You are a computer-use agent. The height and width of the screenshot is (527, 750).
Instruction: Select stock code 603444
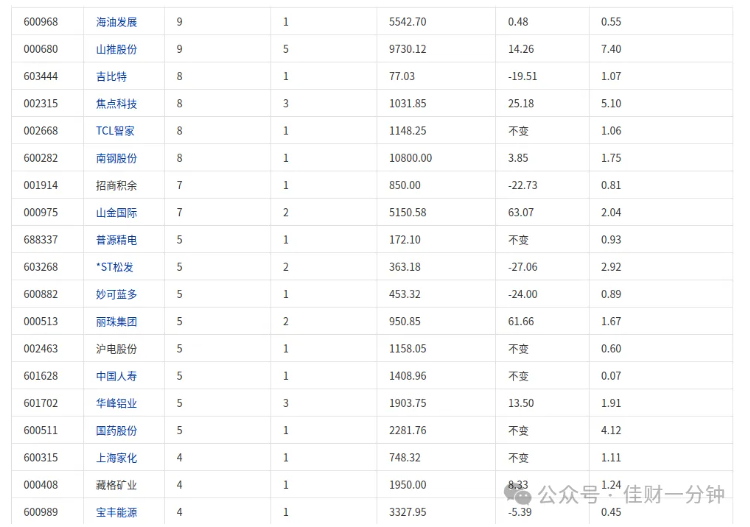coord(41,77)
